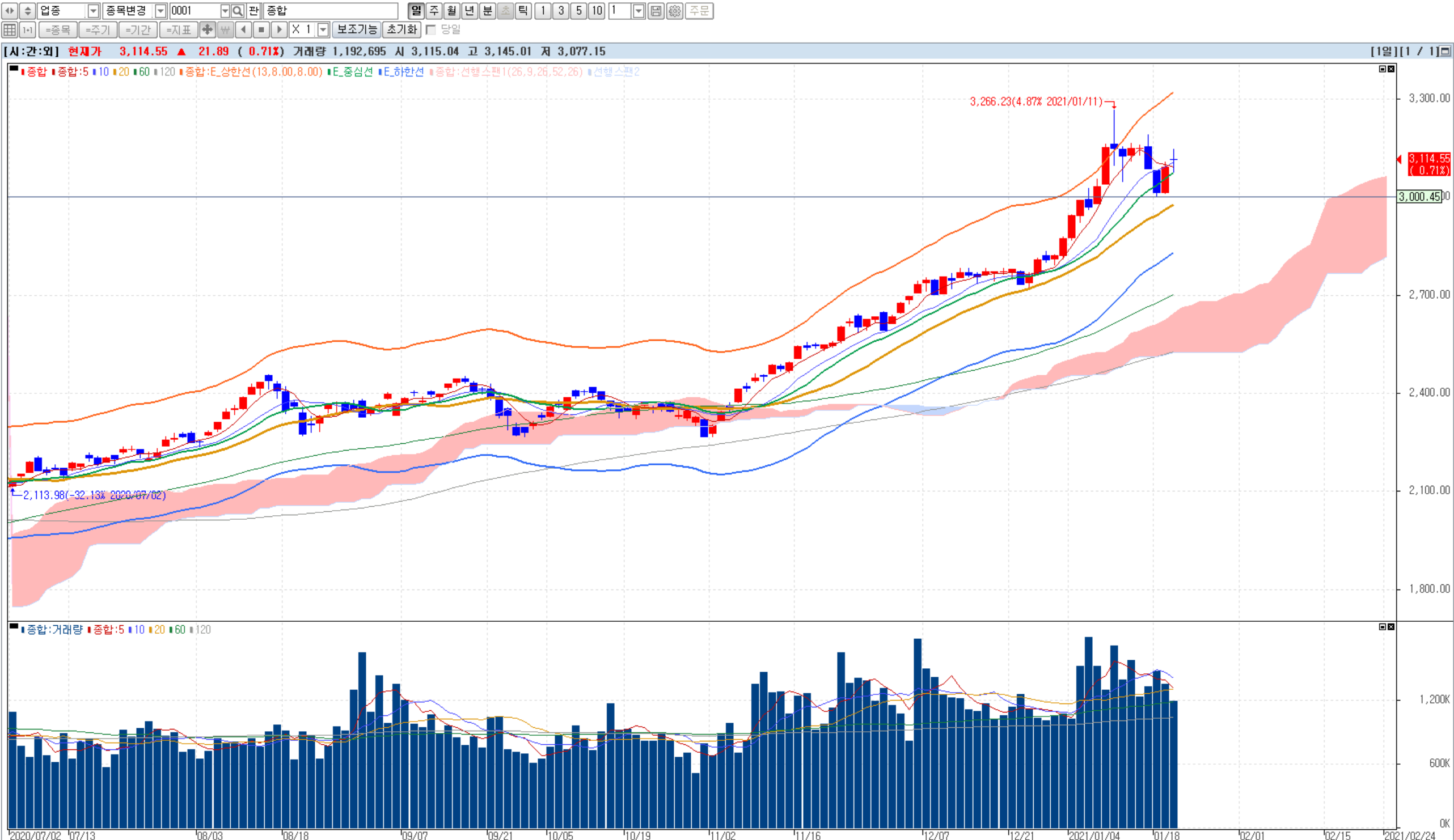Screen dimensions: 1454x840
Task: Click the 10 interval preset
Action: [597, 10]
